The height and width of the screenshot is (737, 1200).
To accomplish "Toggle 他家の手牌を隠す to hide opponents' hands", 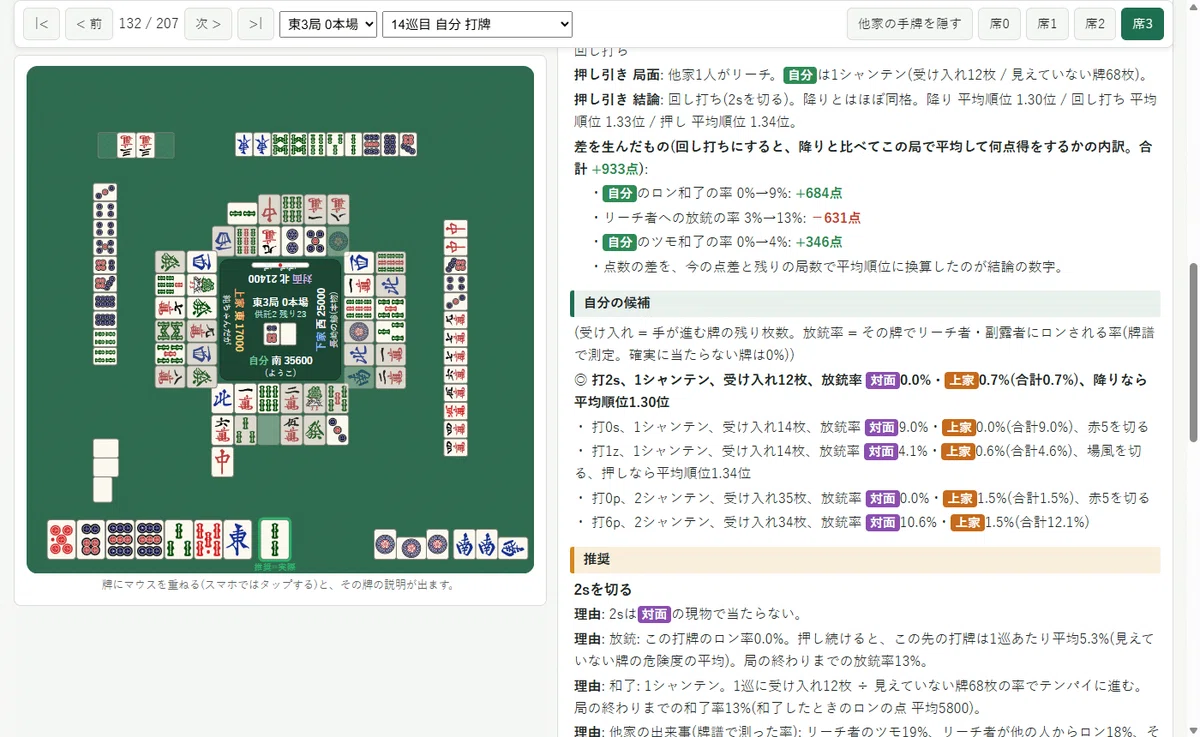I will [x=909, y=24].
